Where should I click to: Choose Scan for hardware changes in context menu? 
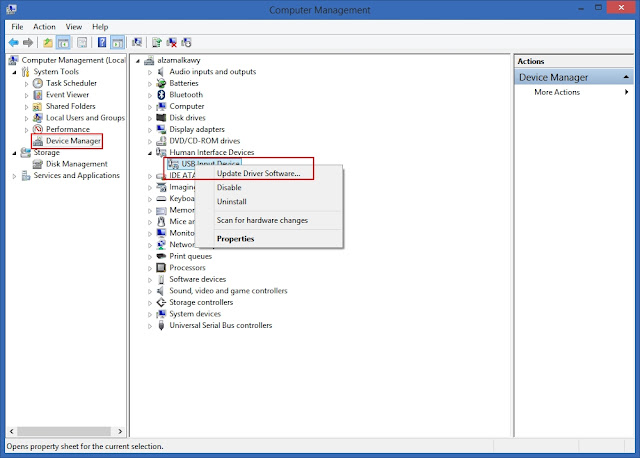[269, 220]
